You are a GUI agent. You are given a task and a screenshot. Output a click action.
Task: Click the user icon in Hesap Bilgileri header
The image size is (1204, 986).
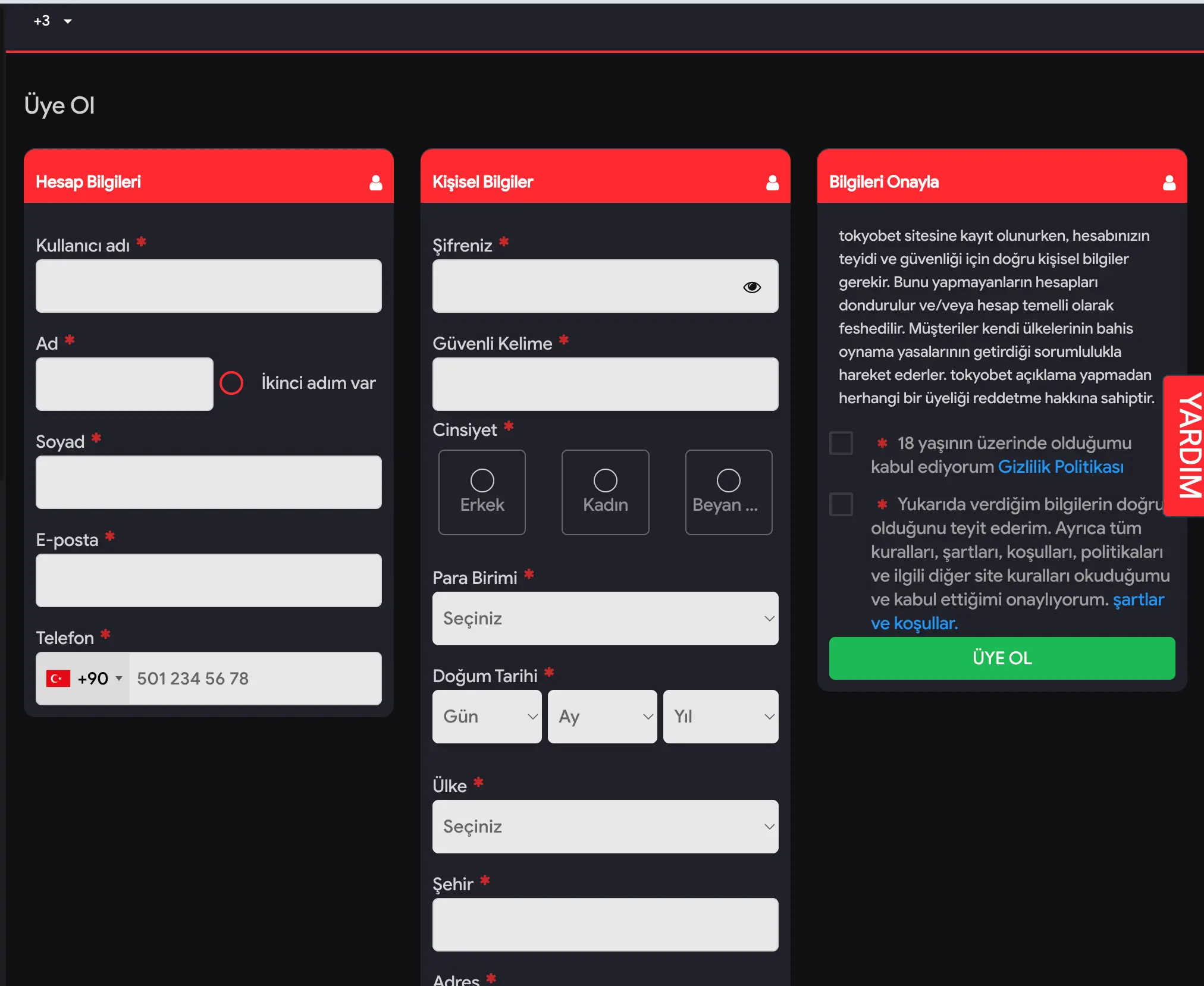click(375, 183)
